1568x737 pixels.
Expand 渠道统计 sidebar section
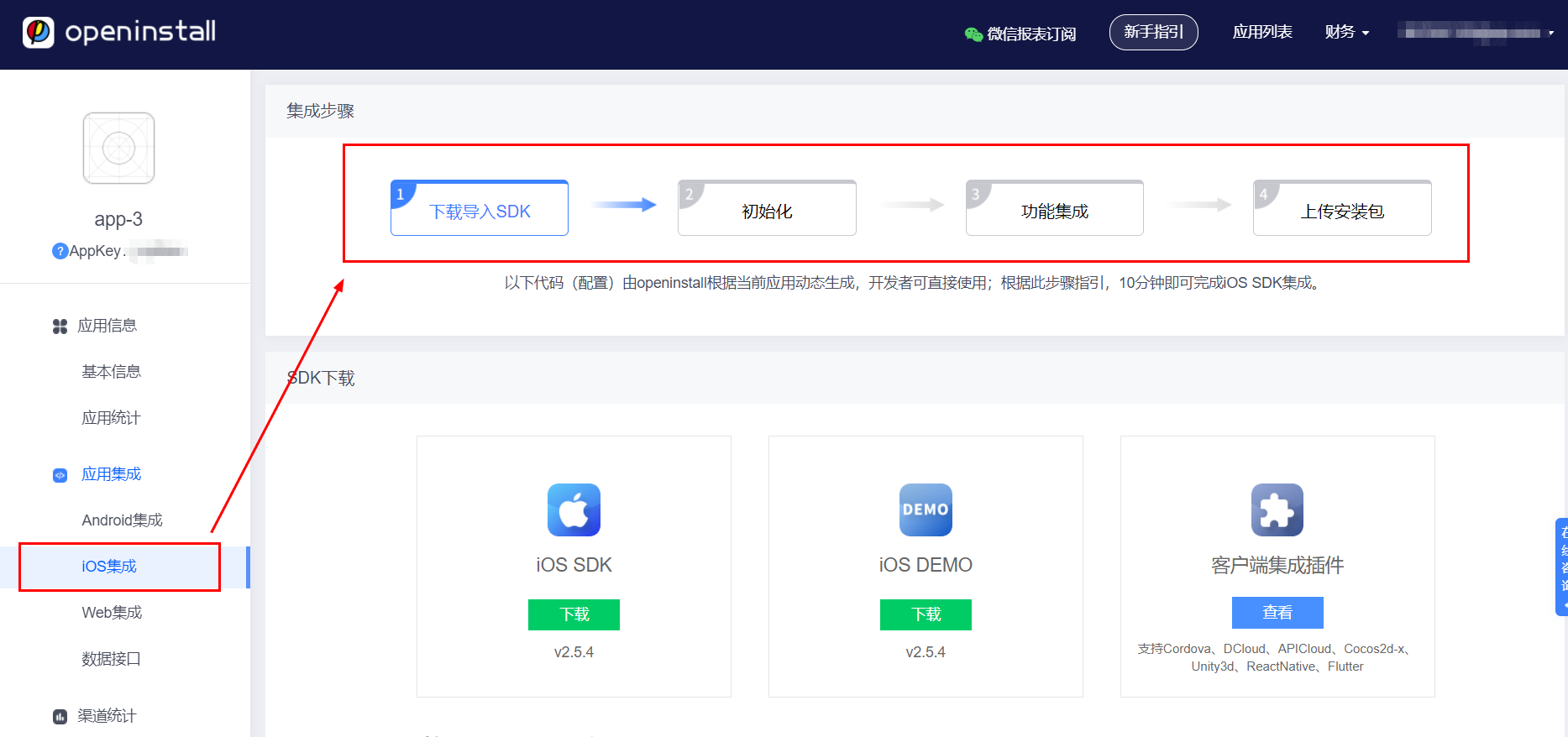click(x=107, y=716)
